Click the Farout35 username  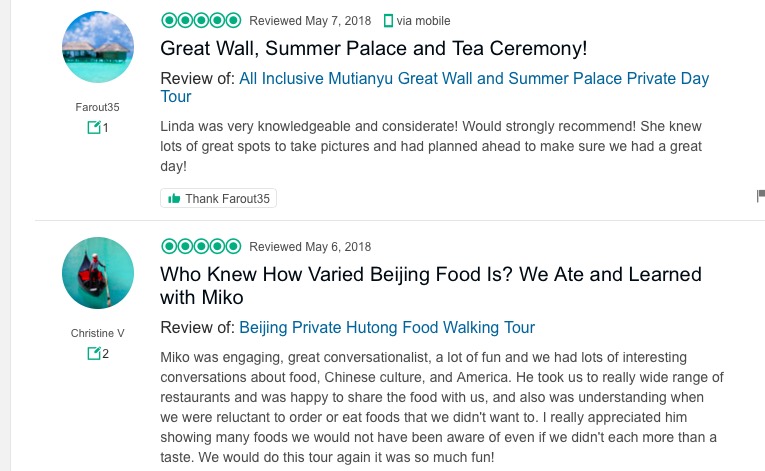tap(98, 106)
